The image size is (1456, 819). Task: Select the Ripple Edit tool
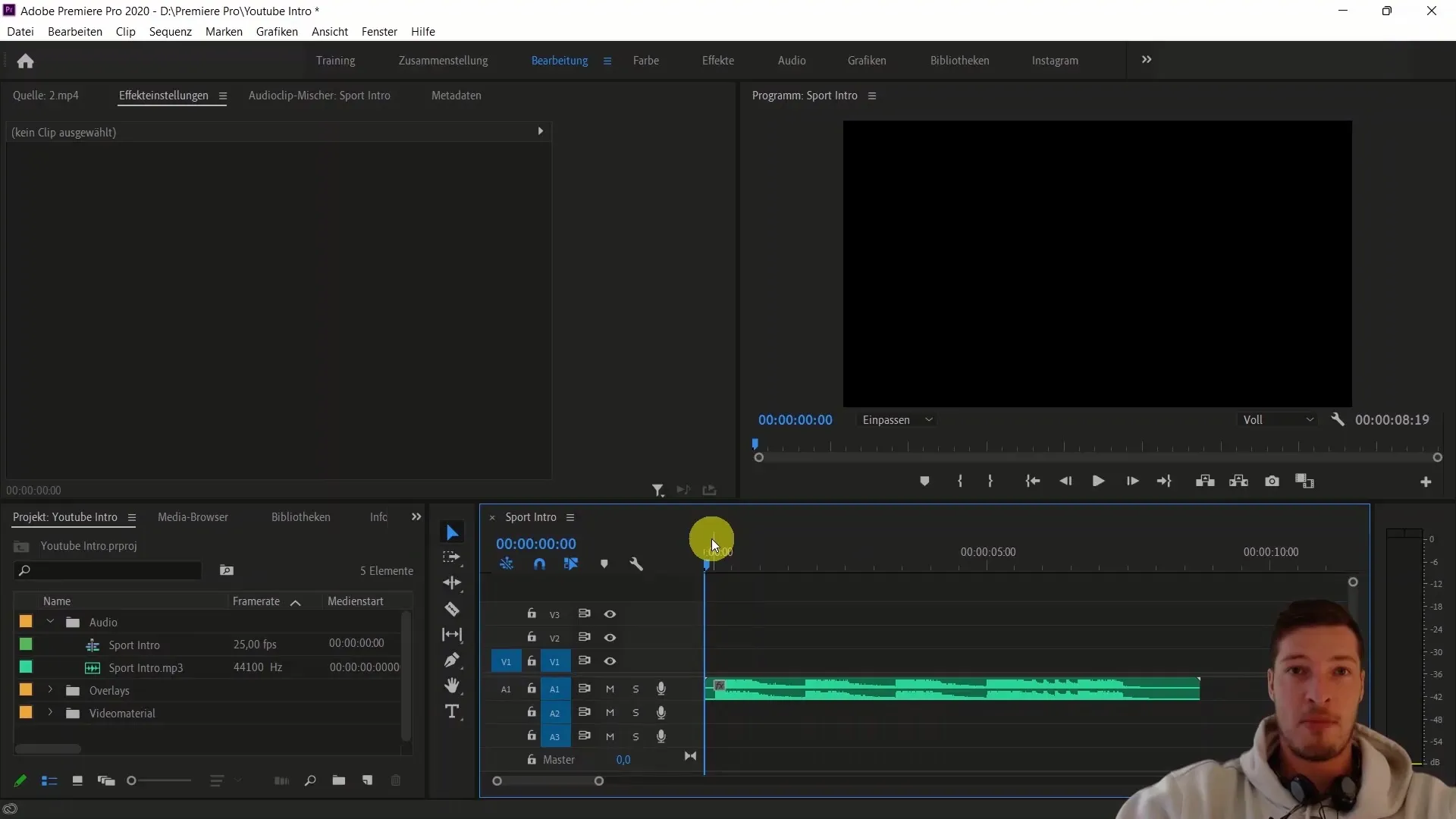point(452,583)
